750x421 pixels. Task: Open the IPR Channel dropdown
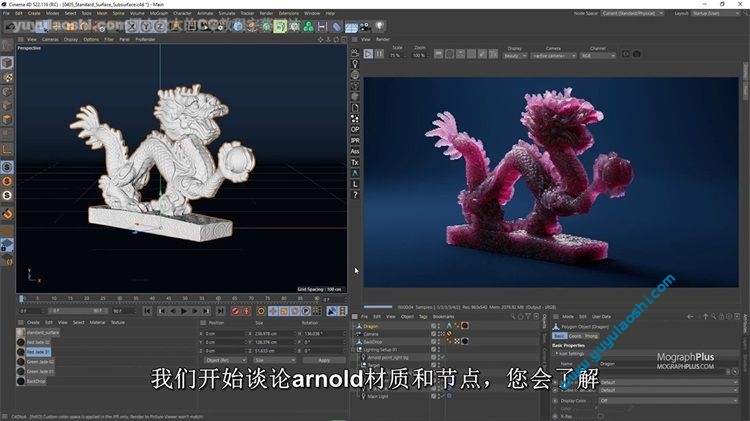click(x=598, y=55)
